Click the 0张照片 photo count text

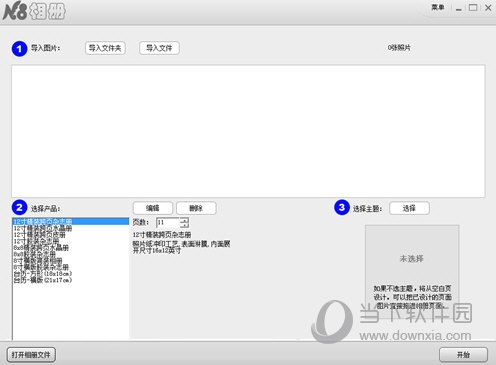tap(399, 48)
